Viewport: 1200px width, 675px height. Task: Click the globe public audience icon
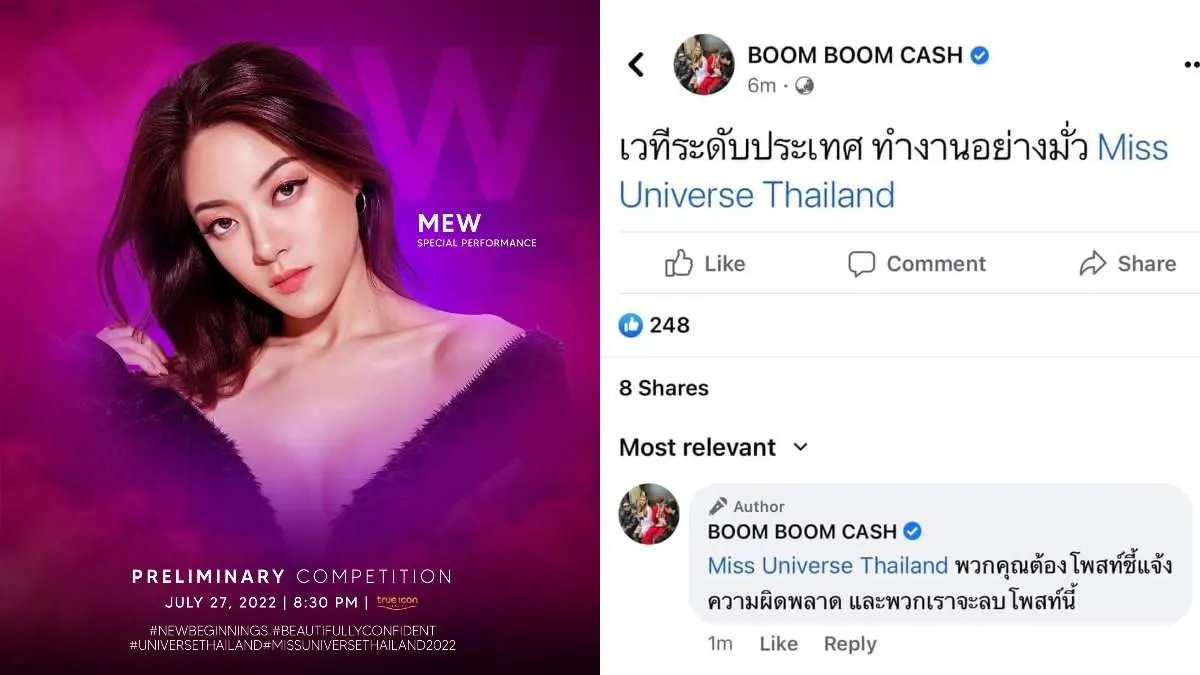tap(804, 86)
